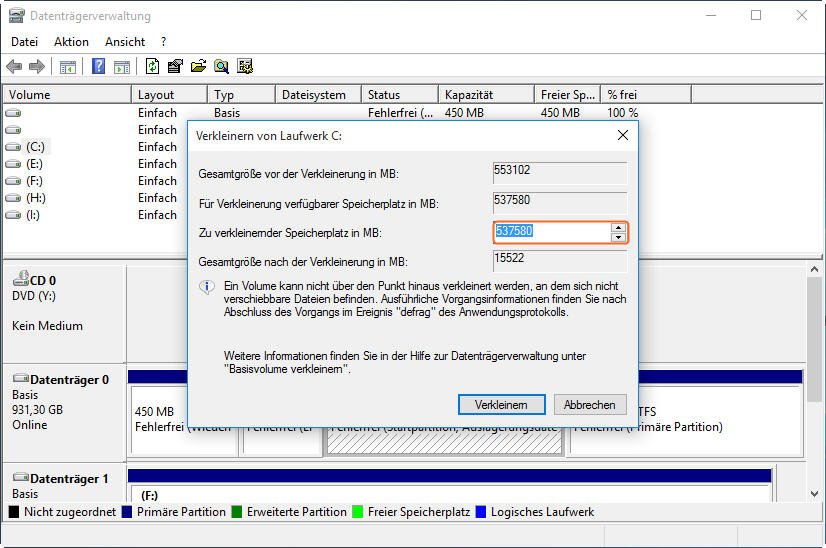Image resolution: width=826 pixels, height=548 pixels.
Task: Click the drive icon next to (C:)
Action: [13, 147]
